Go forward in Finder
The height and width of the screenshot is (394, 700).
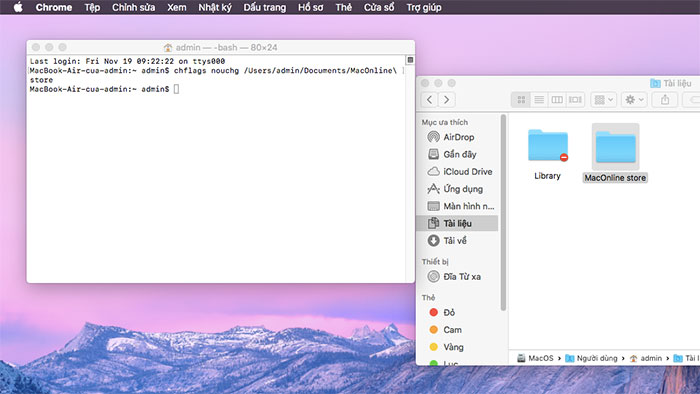pos(446,100)
